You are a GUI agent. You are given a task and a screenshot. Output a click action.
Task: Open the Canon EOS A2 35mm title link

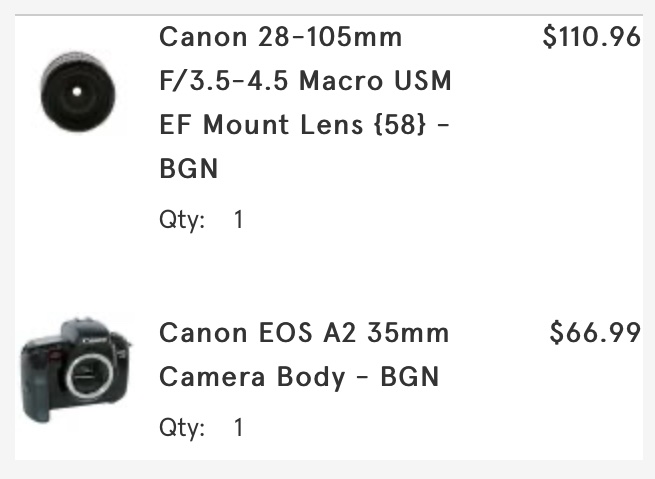(304, 333)
